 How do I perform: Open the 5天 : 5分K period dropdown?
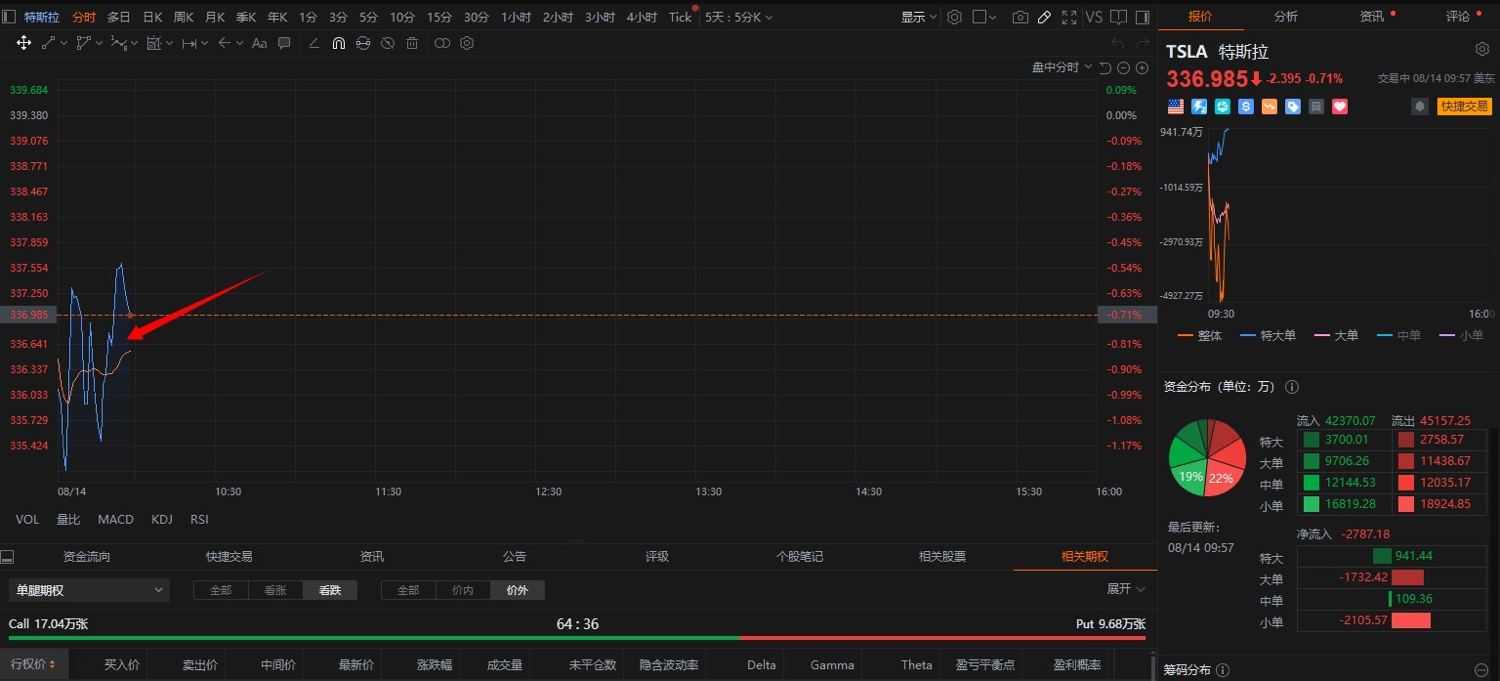point(739,17)
